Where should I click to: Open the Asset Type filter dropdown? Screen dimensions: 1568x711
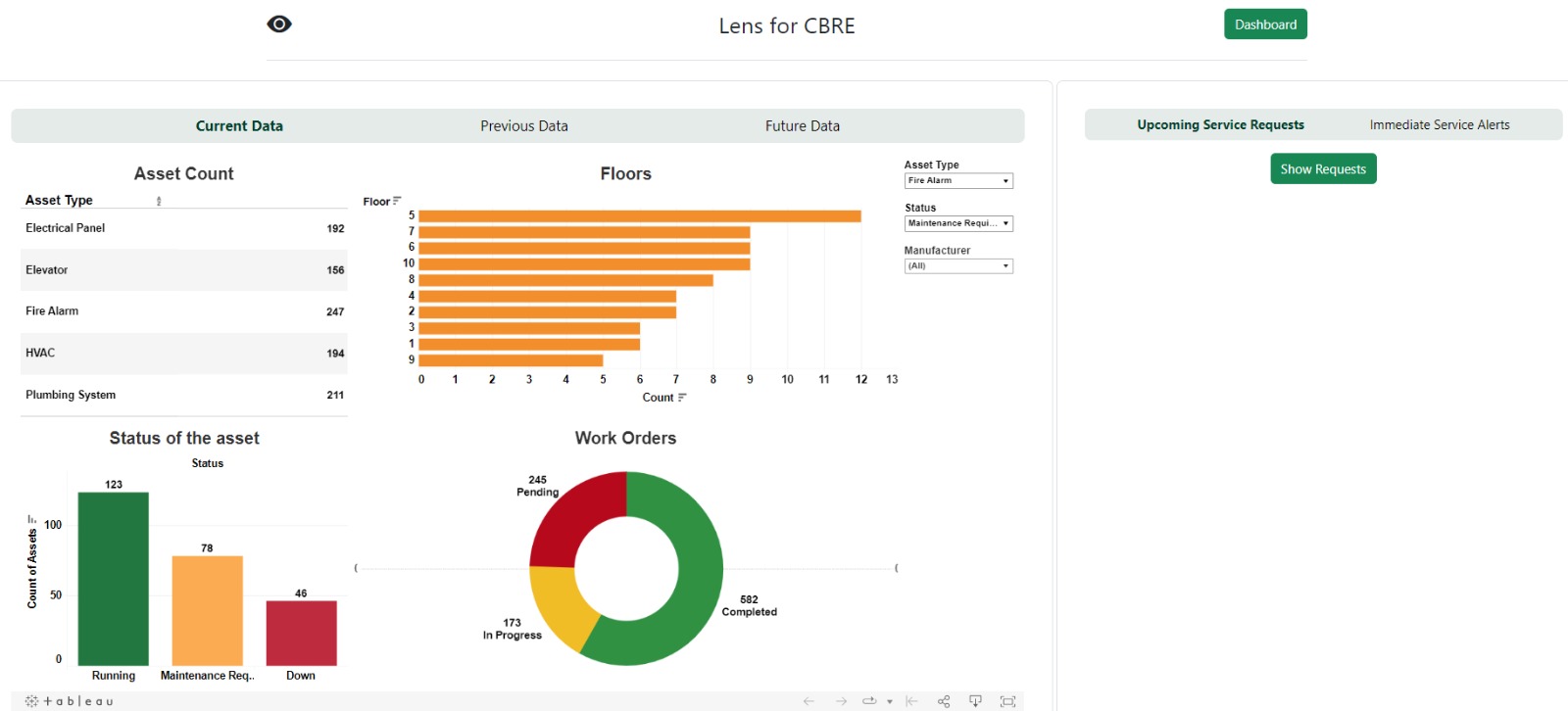958,181
